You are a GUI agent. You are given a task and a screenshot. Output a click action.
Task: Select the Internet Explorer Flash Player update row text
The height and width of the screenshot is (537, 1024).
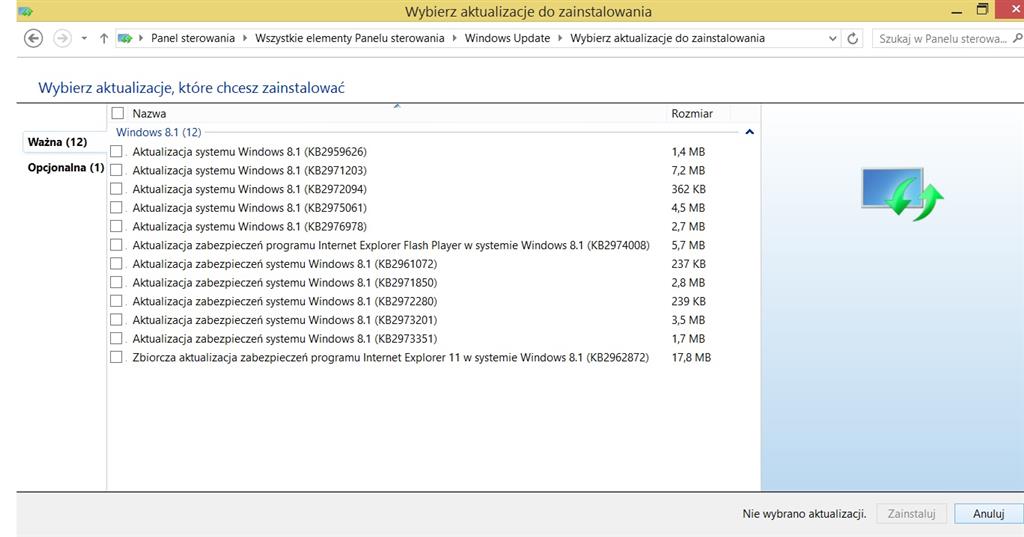point(391,246)
